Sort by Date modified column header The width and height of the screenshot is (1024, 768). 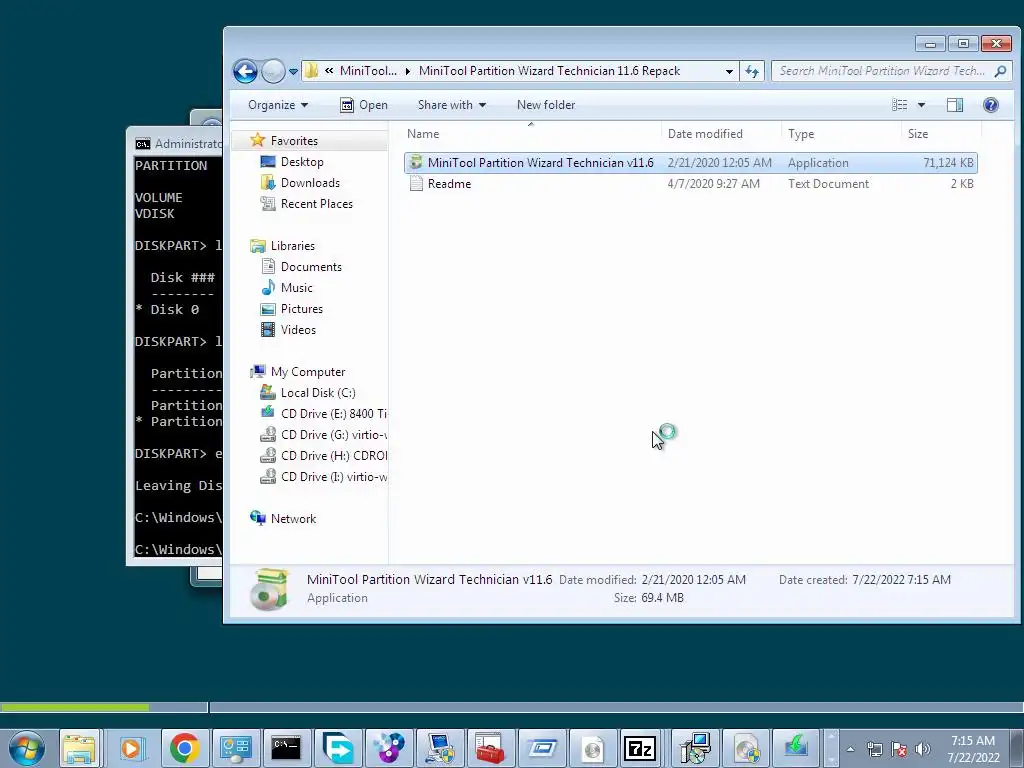pos(721,134)
